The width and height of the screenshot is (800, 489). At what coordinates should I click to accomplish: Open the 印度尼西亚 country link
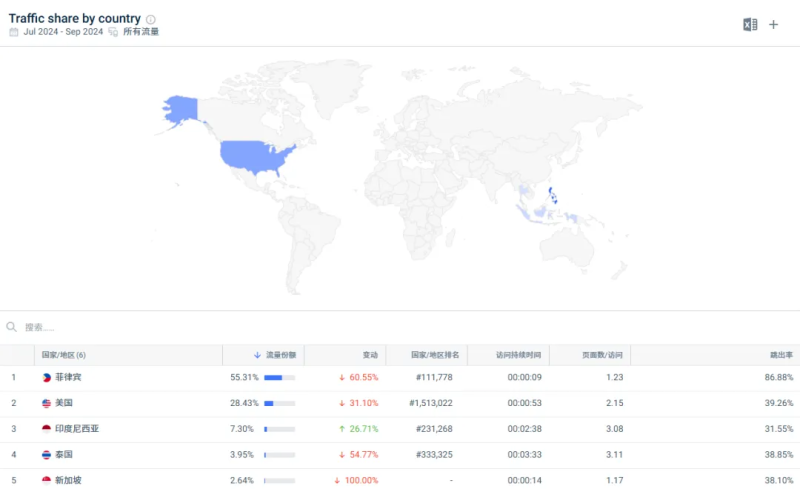point(77,429)
